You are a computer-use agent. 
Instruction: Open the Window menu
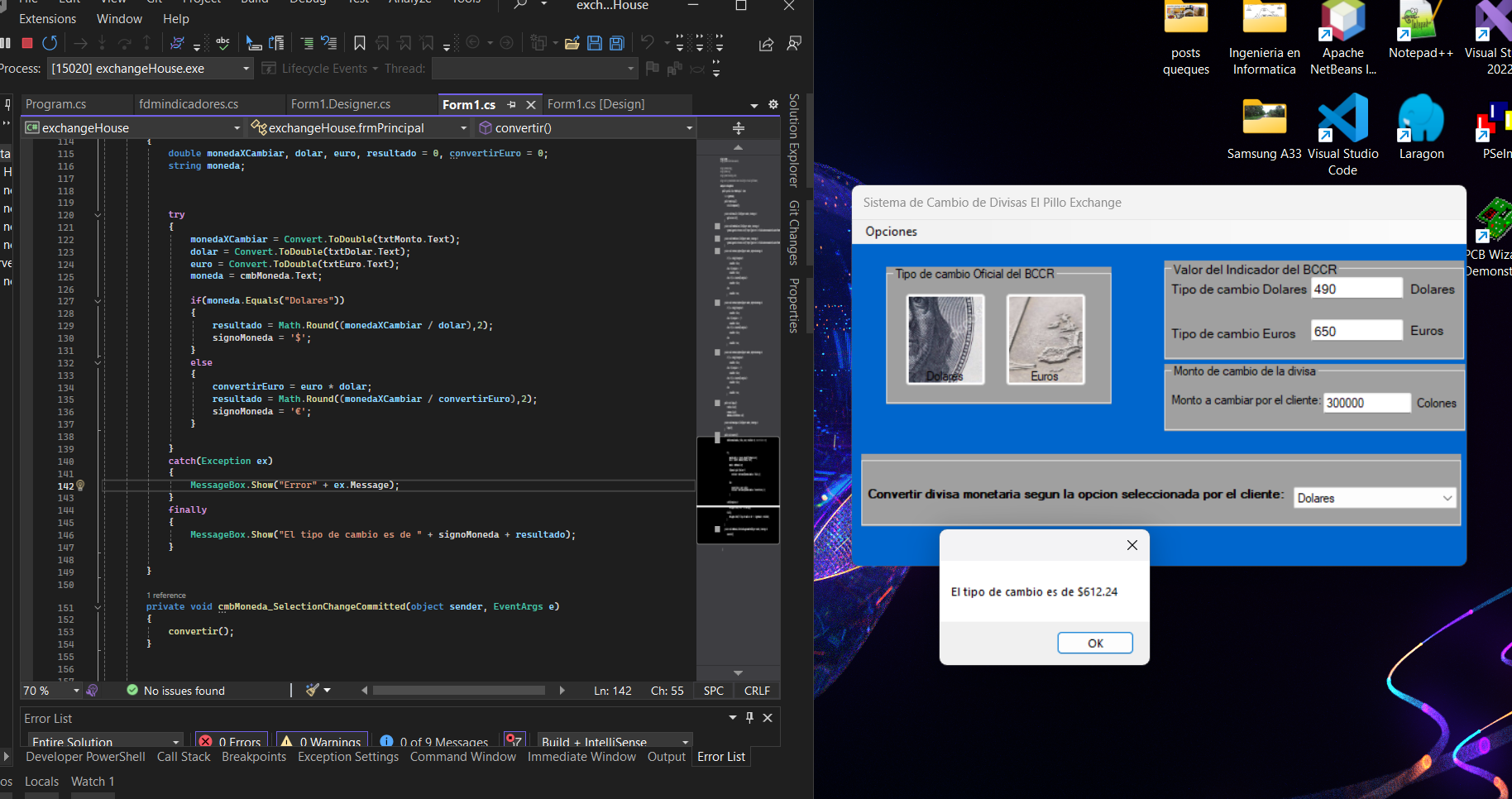[x=119, y=19]
